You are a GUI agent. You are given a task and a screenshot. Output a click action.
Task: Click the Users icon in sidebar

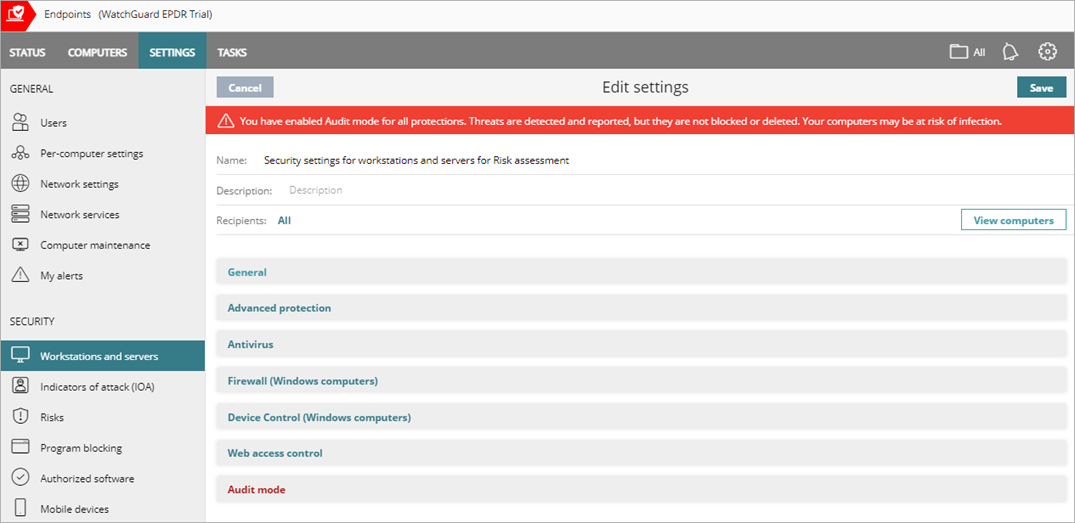[21, 123]
